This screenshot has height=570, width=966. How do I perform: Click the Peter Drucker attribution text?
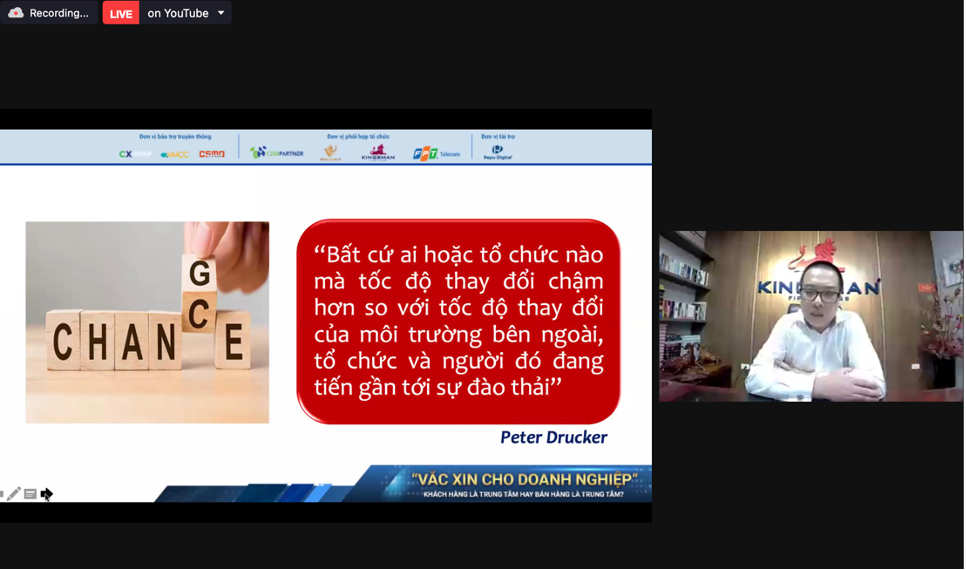tap(553, 437)
